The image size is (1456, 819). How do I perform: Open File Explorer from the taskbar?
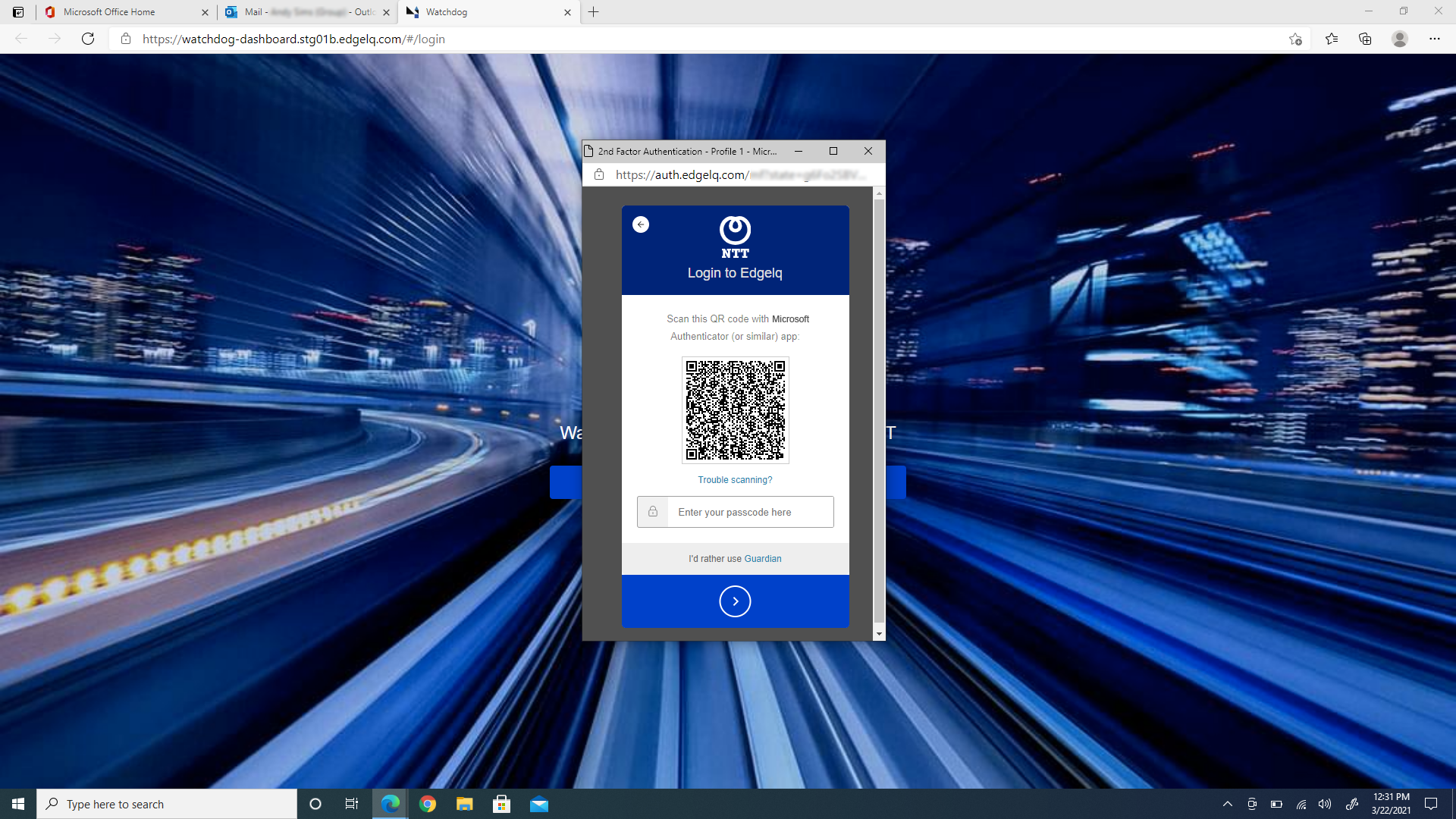[465, 804]
